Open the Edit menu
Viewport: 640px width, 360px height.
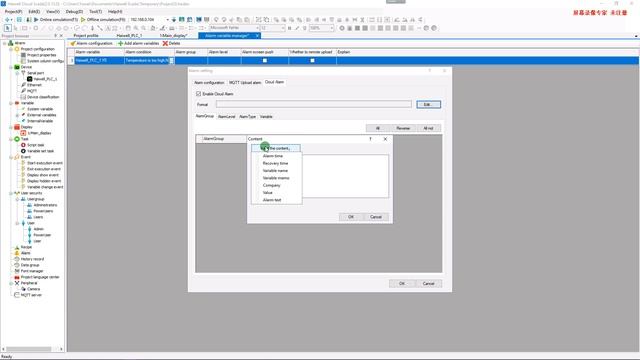point(34,11)
